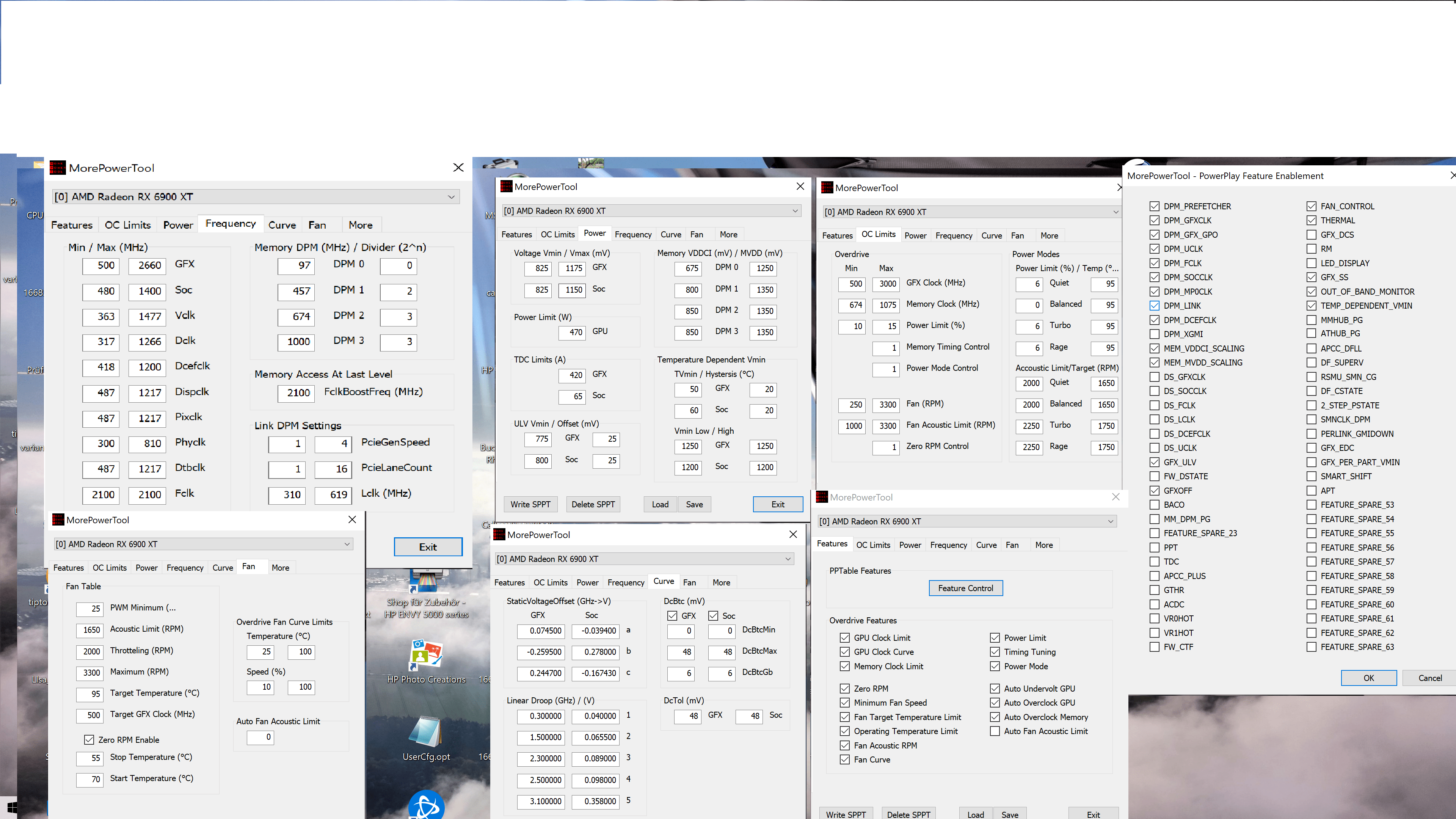Viewport: 1456px width, 819px height.
Task: Edit Stop Temperature field 55
Action: (89, 758)
